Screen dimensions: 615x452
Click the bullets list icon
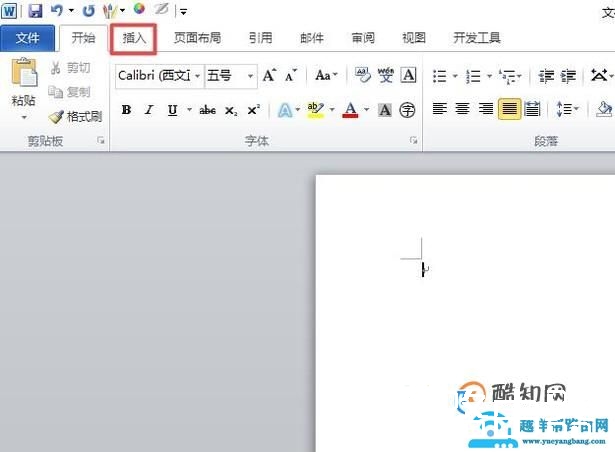(x=440, y=76)
